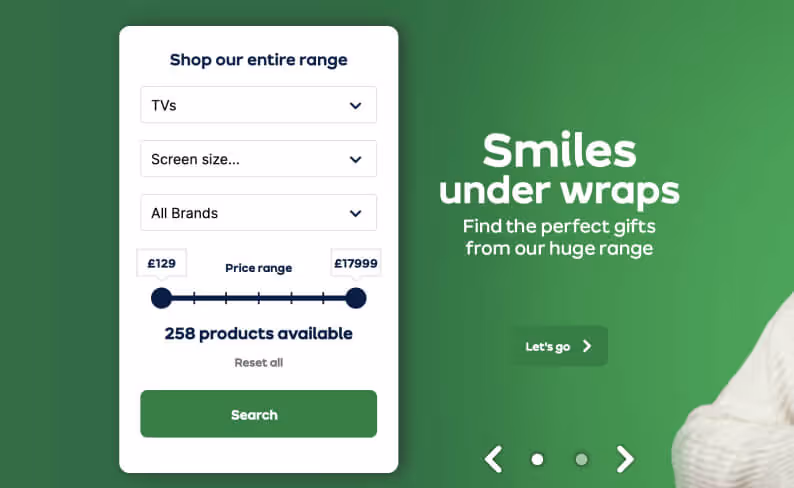This screenshot has height=488, width=794.
Task: Click the middle of the price range track
Action: (259, 298)
